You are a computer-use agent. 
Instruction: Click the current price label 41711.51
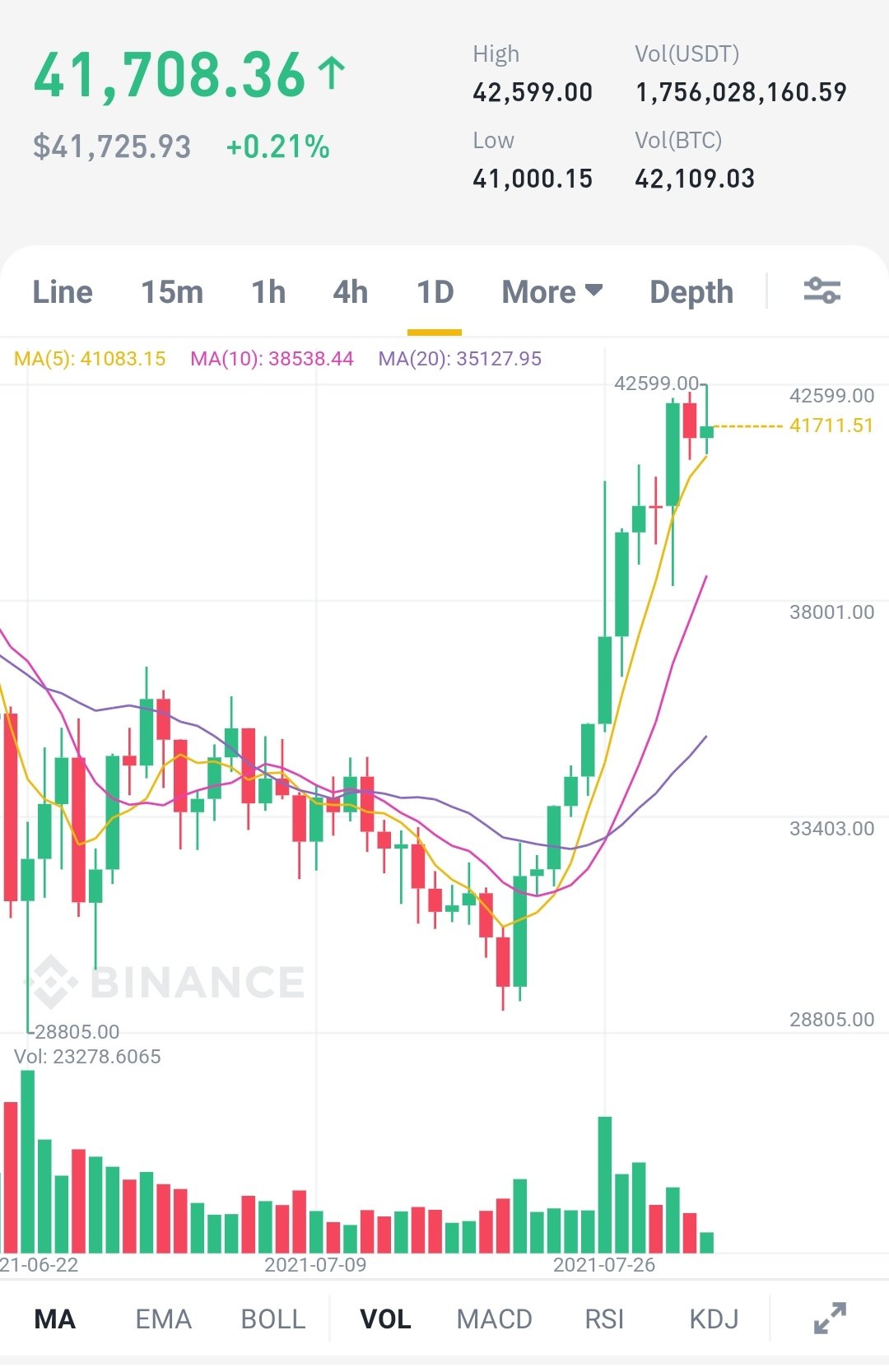[831, 426]
